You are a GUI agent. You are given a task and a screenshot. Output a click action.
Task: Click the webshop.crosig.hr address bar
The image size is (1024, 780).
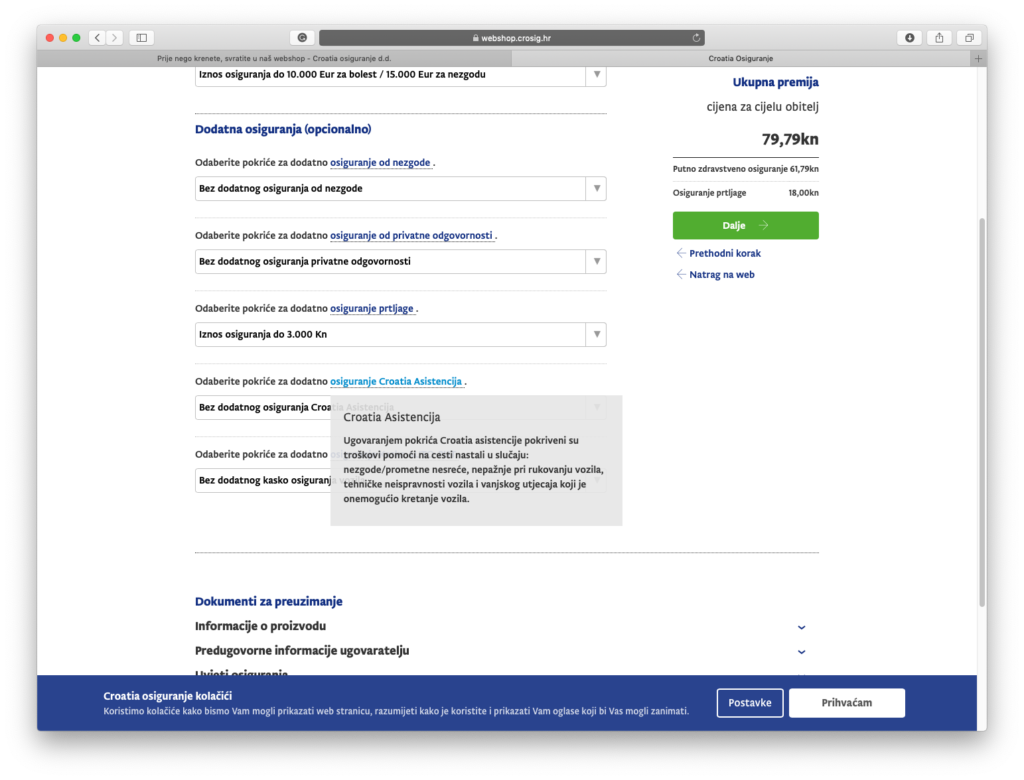(x=511, y=38)
